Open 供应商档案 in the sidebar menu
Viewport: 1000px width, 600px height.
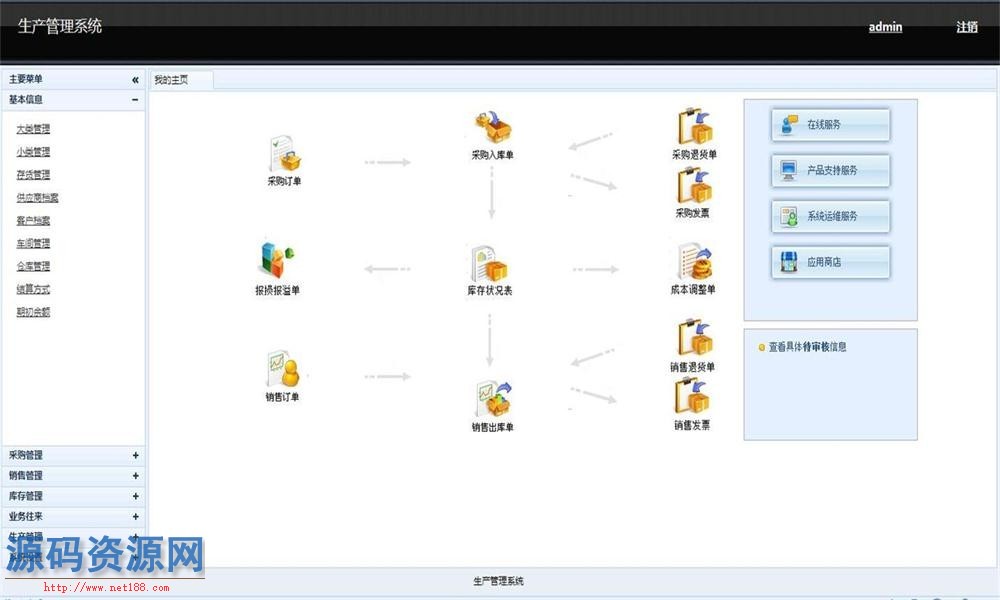pyautogui.click(x=37, y=198)
